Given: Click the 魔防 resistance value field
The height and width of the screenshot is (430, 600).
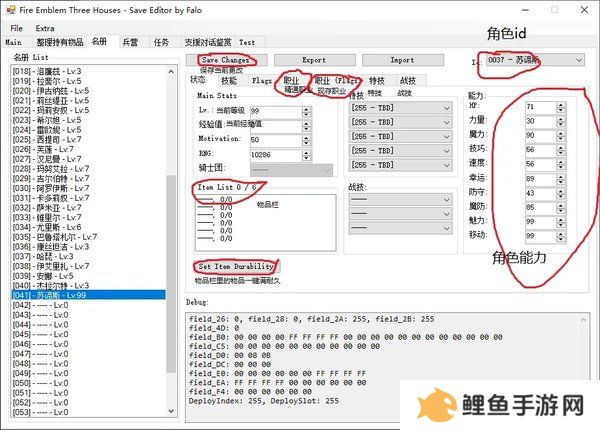Looking at the screenshot, I should coord(541,207).
